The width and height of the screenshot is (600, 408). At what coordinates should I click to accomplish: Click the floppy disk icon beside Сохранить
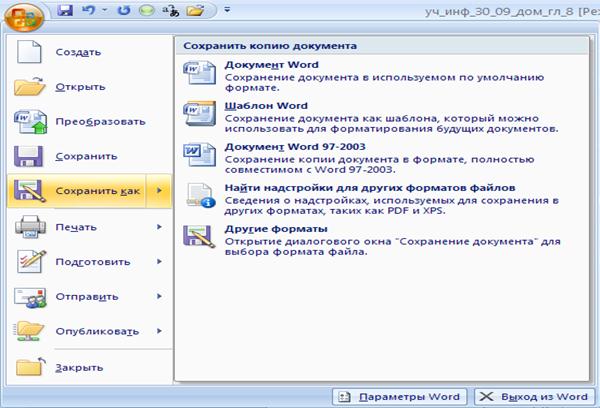28,156
